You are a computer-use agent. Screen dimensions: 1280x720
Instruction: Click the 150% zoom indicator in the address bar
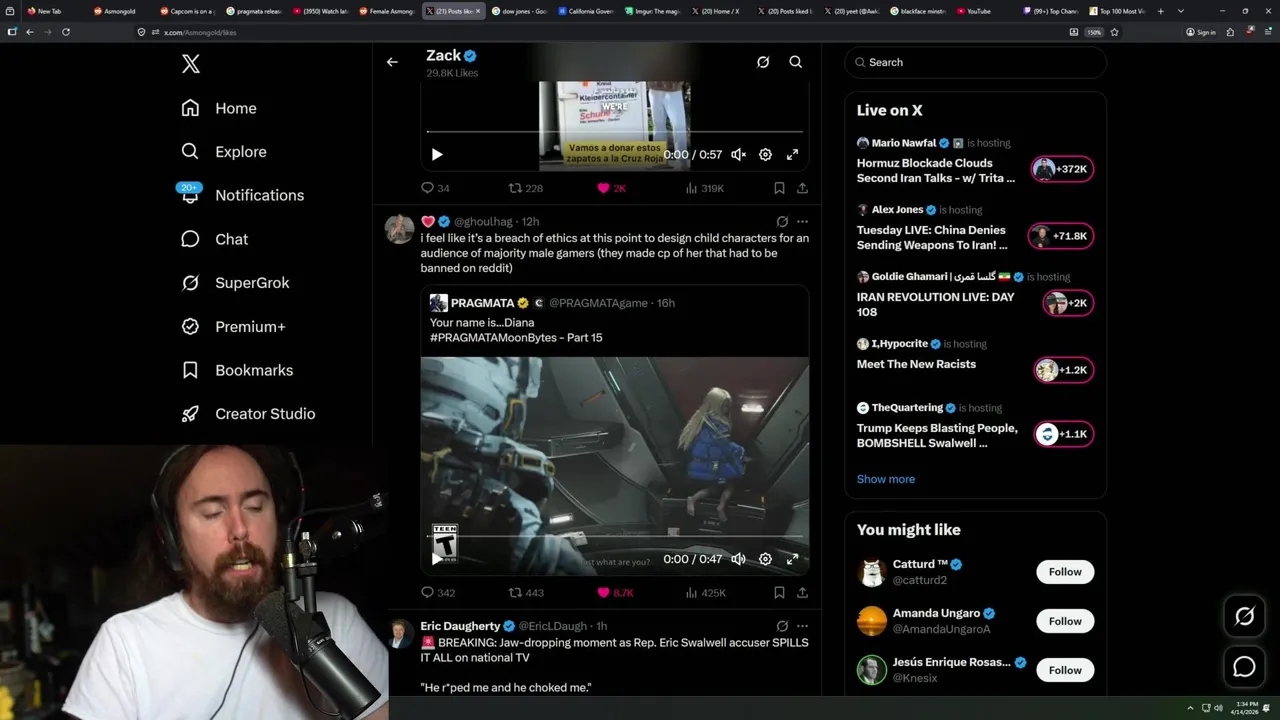click(1094, 32)
